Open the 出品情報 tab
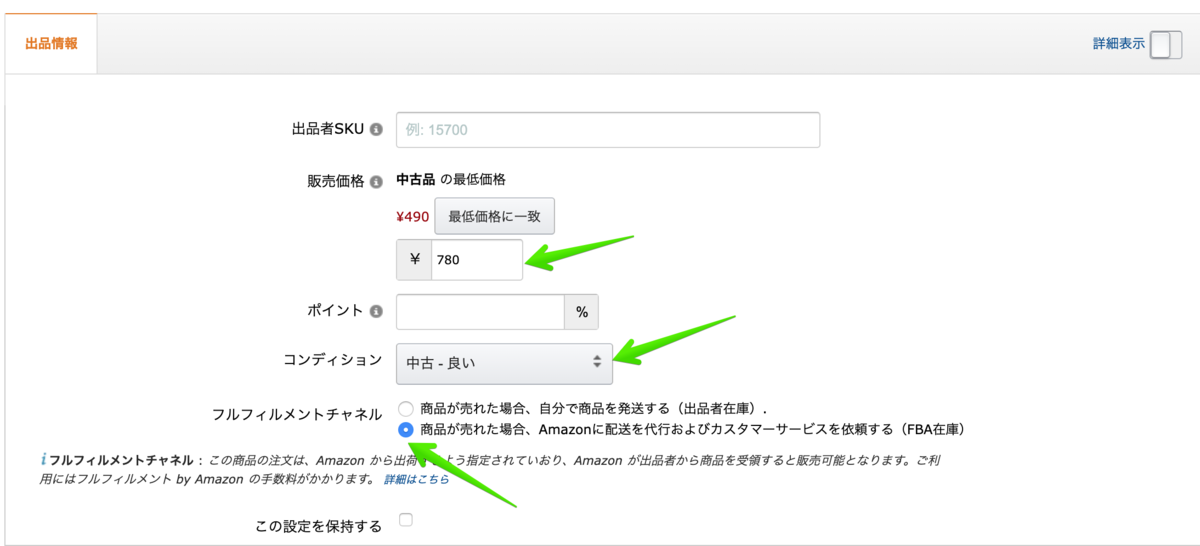The width and height of the screenshot is (1200, 546). tap(51, 44)
